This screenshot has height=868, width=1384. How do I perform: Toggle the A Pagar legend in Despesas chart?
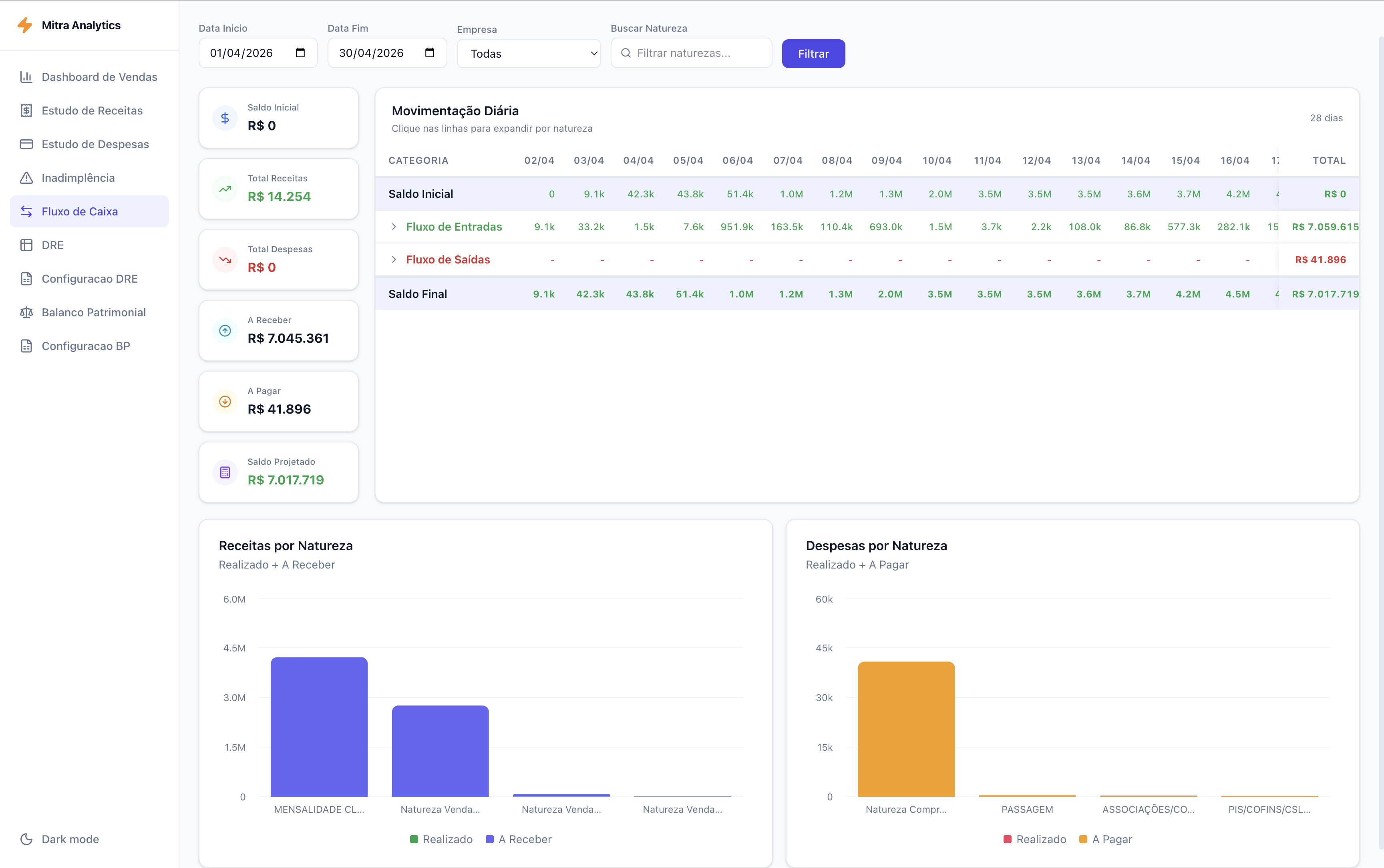[1106, 839]
